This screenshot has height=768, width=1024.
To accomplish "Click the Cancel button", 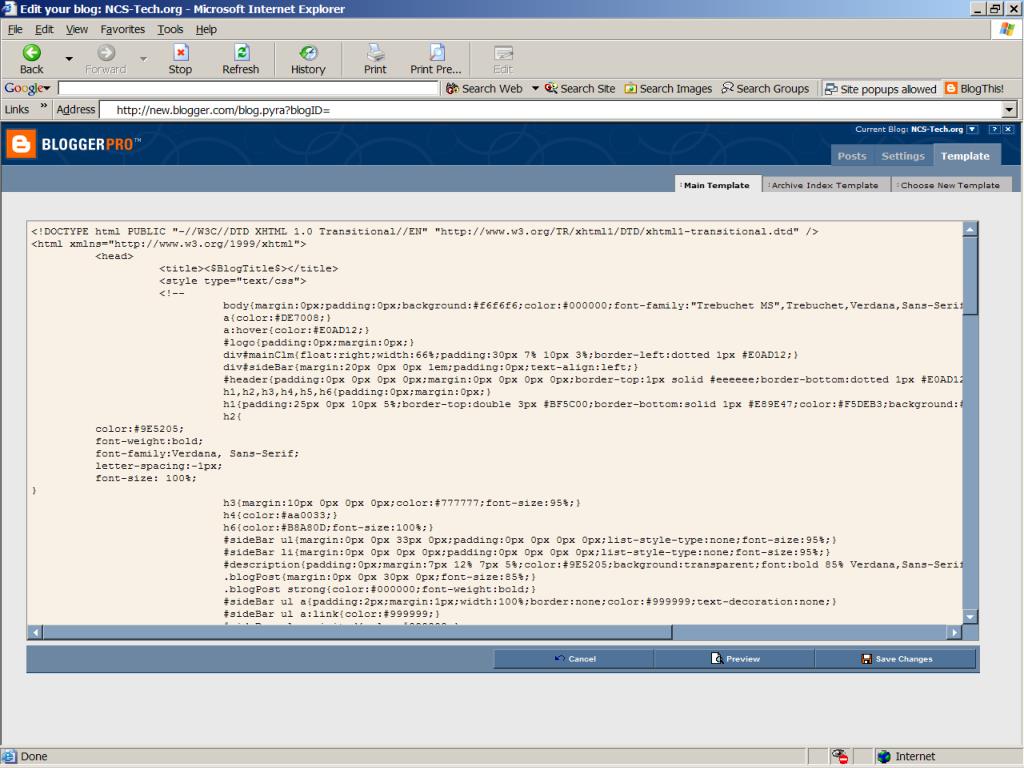I will tap(575, 659).
